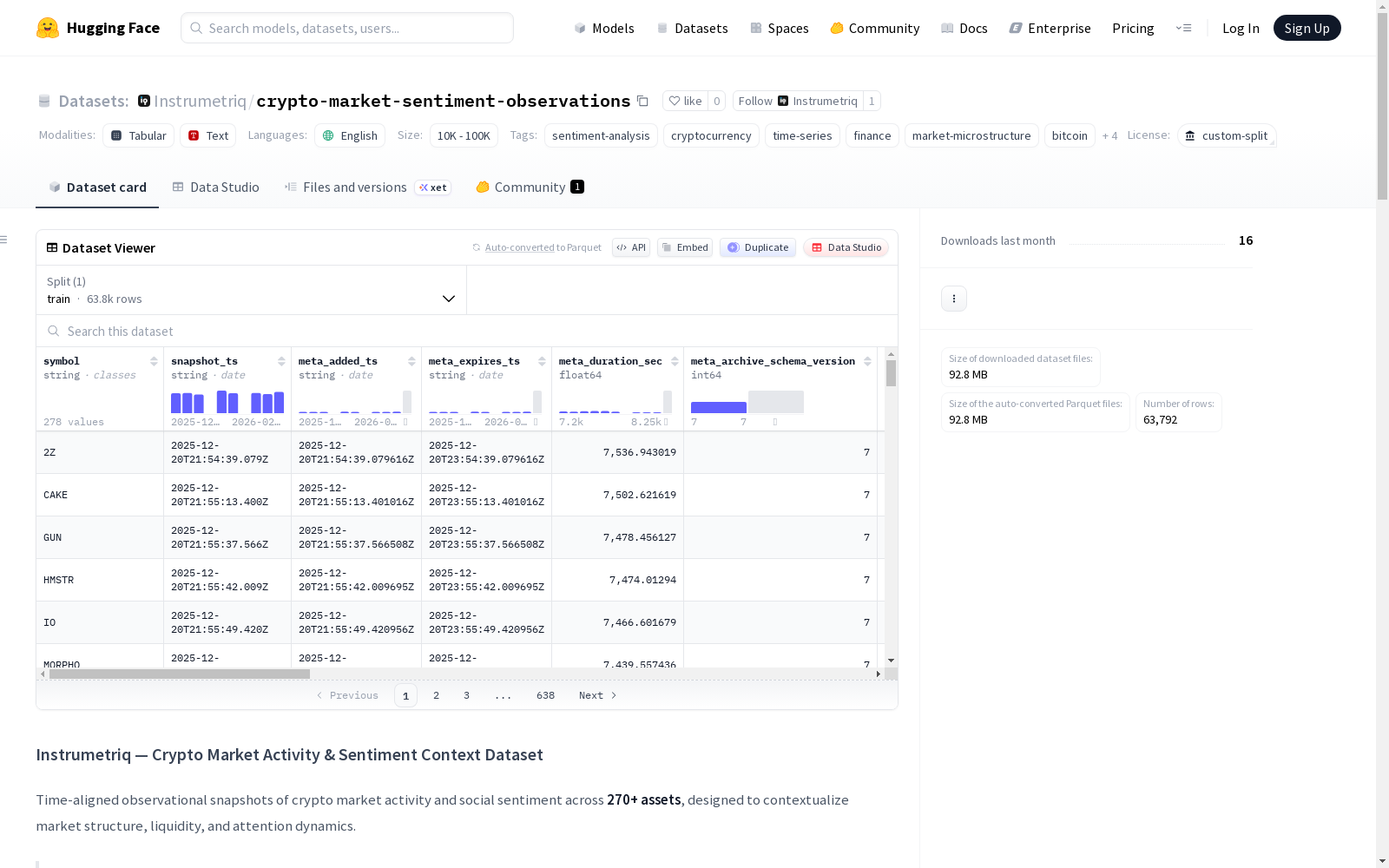Viewport: 1389px width, 868px height.
Task: Focus the Search this dataset field
Action: [x=467, y=332]
